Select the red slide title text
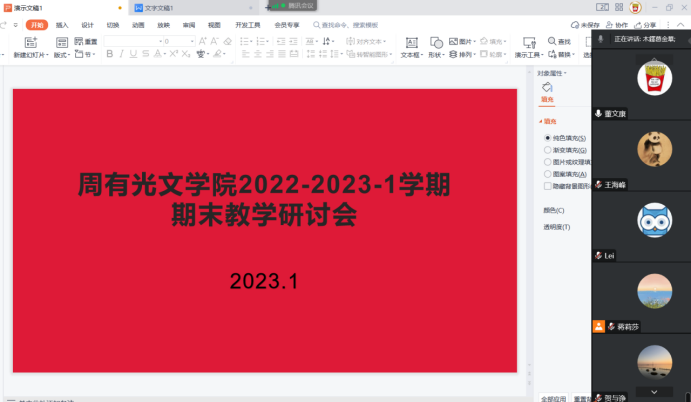Image resolution: width=691 pixels, height=402 pixels. [x=264, y=199]
